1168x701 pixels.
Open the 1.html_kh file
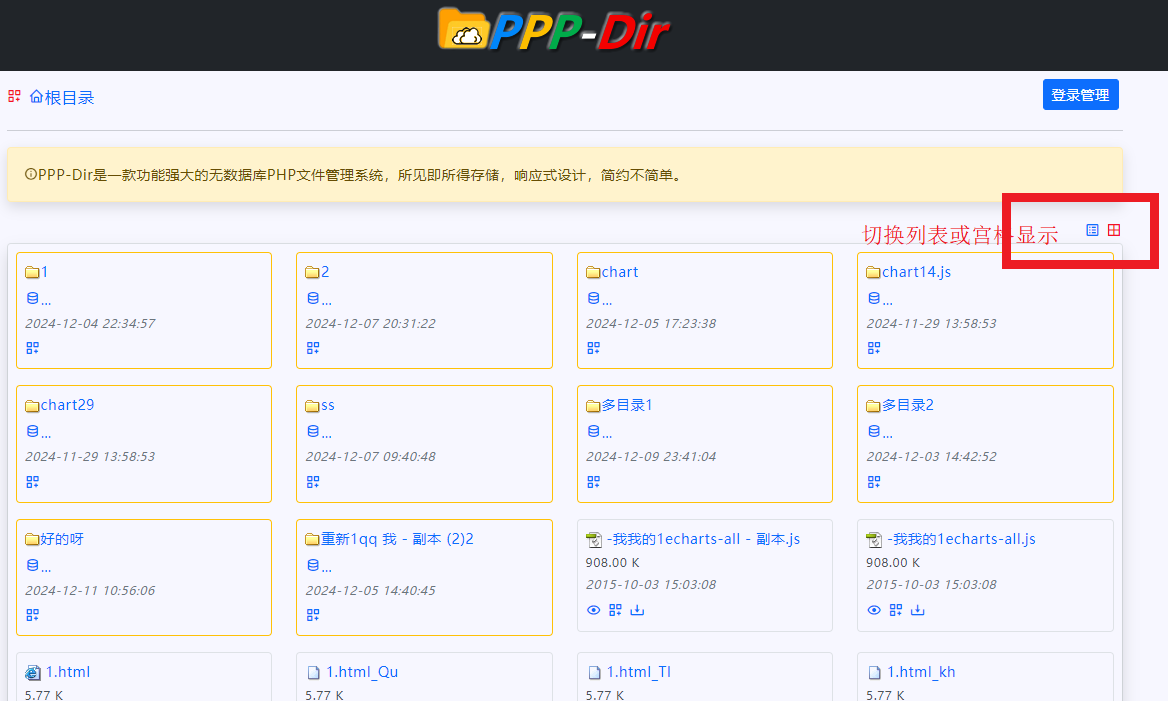coord(920,672)
